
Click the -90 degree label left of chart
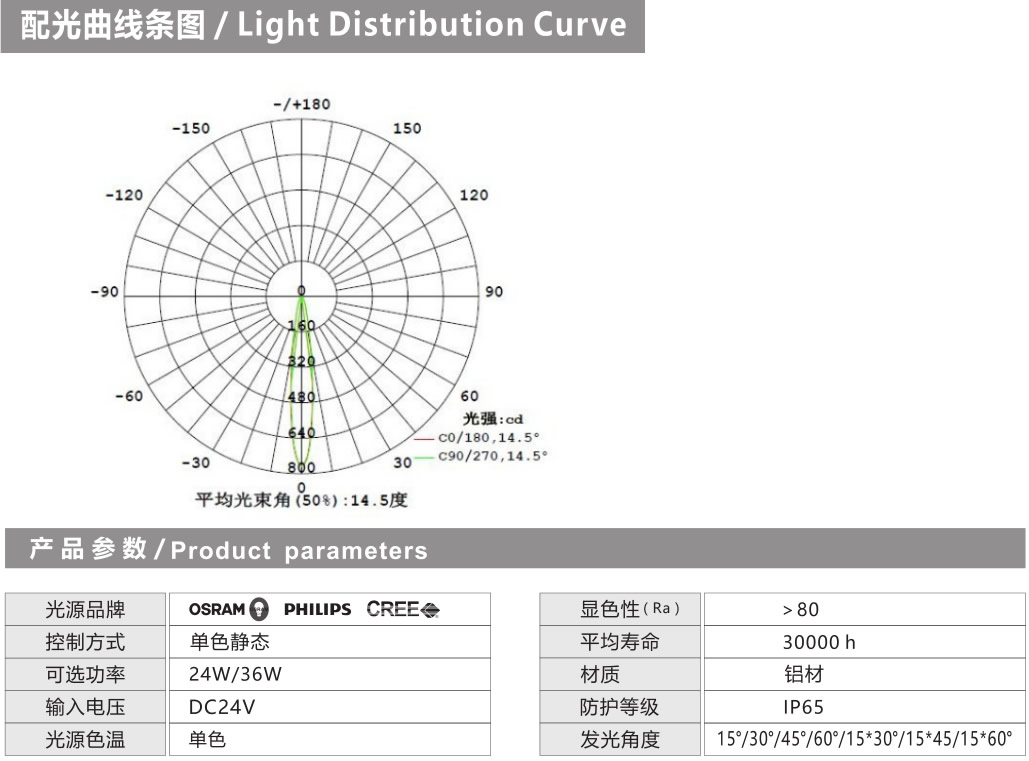[x=105, y=292]
